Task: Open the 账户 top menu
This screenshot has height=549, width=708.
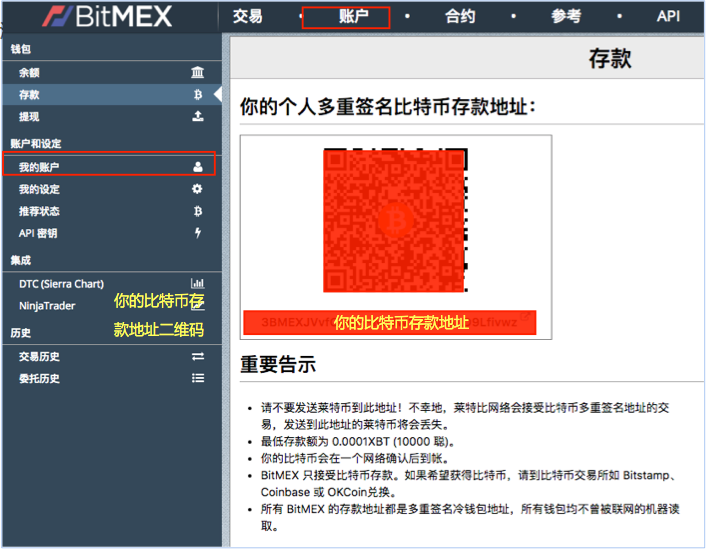Action: point(354,16)
